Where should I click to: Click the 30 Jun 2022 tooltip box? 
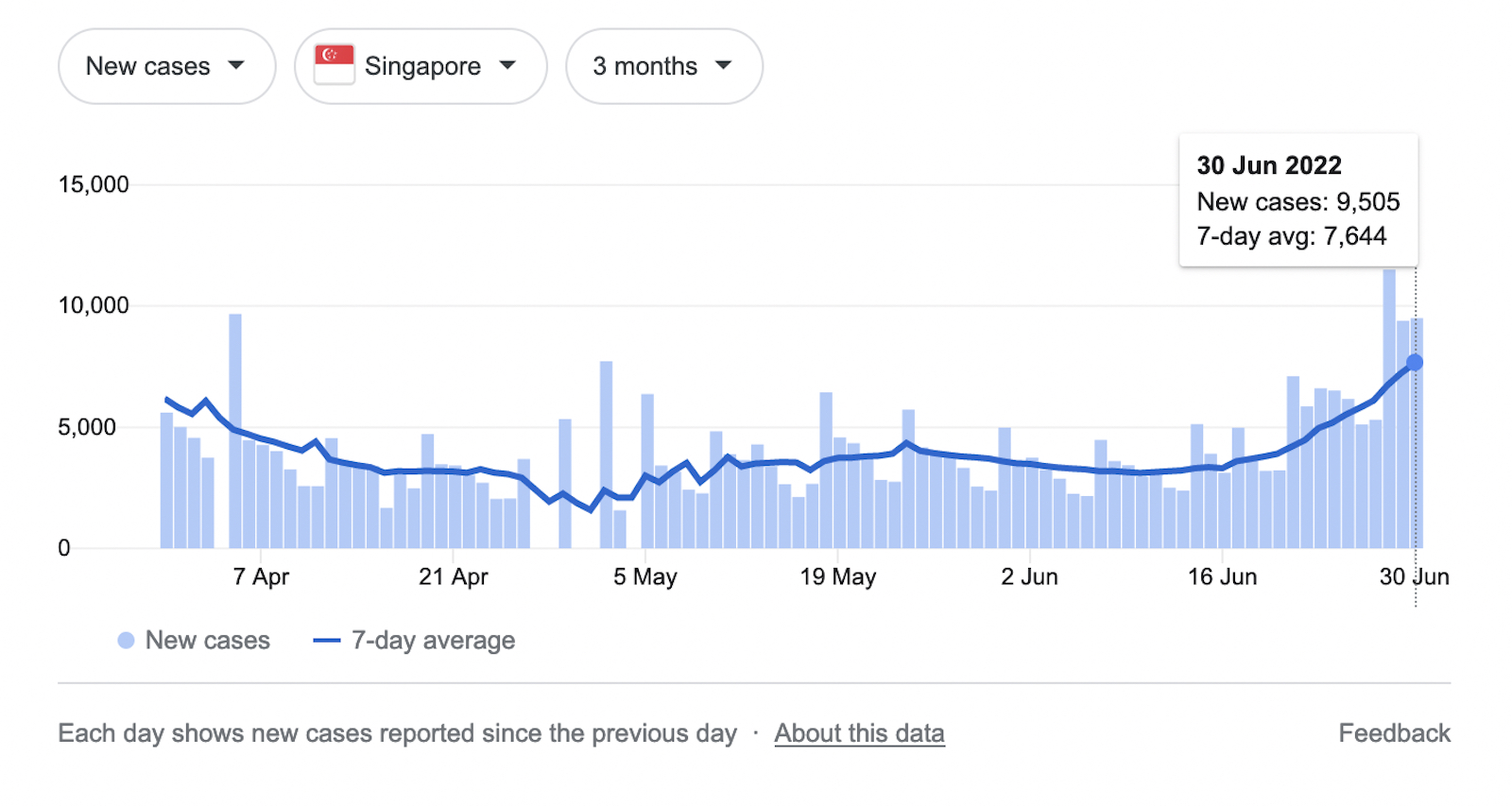1297,200
